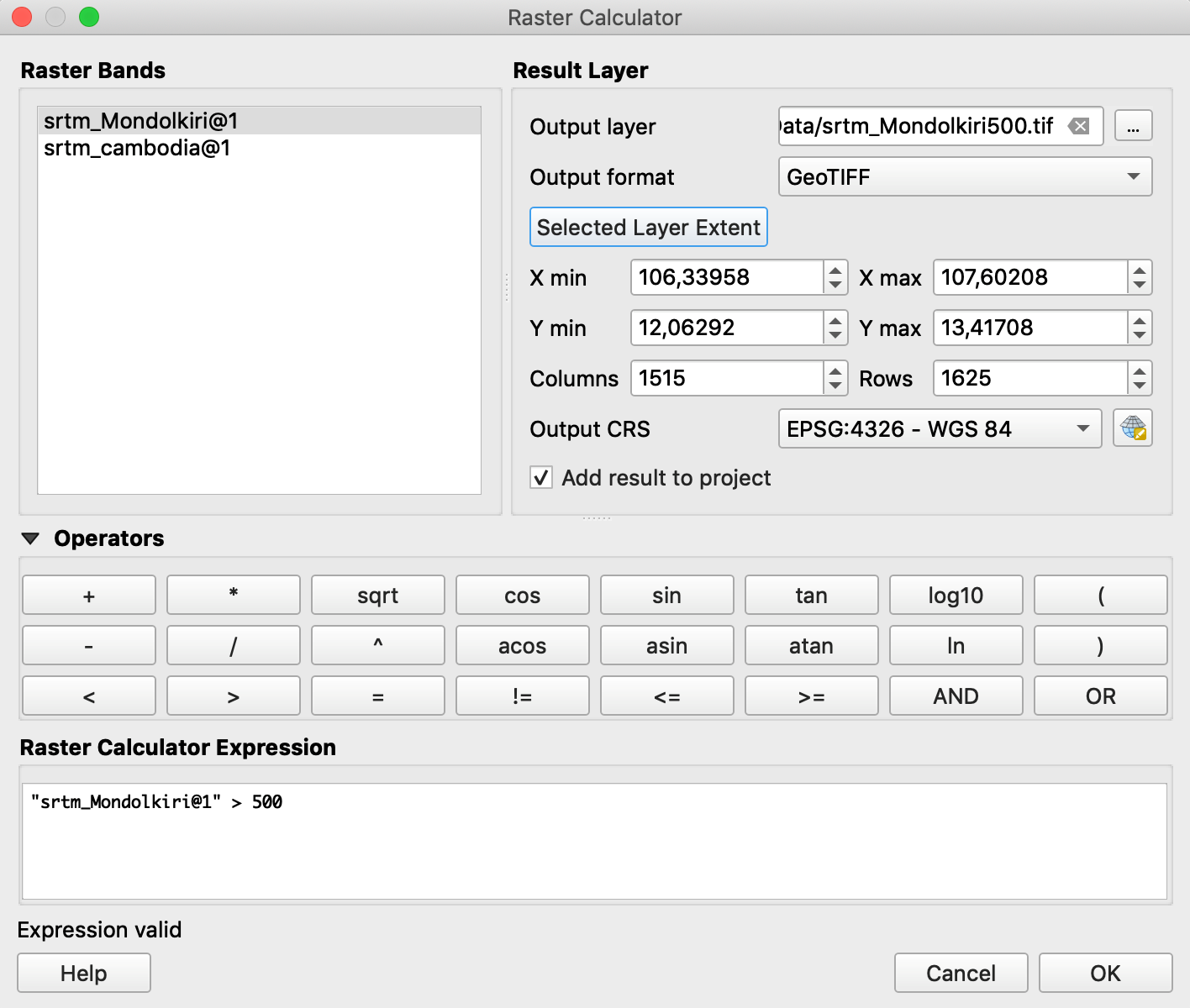1190x1008 pixels.
Task: Open the CRS selector globe icon
Action: coord(1133,428)
